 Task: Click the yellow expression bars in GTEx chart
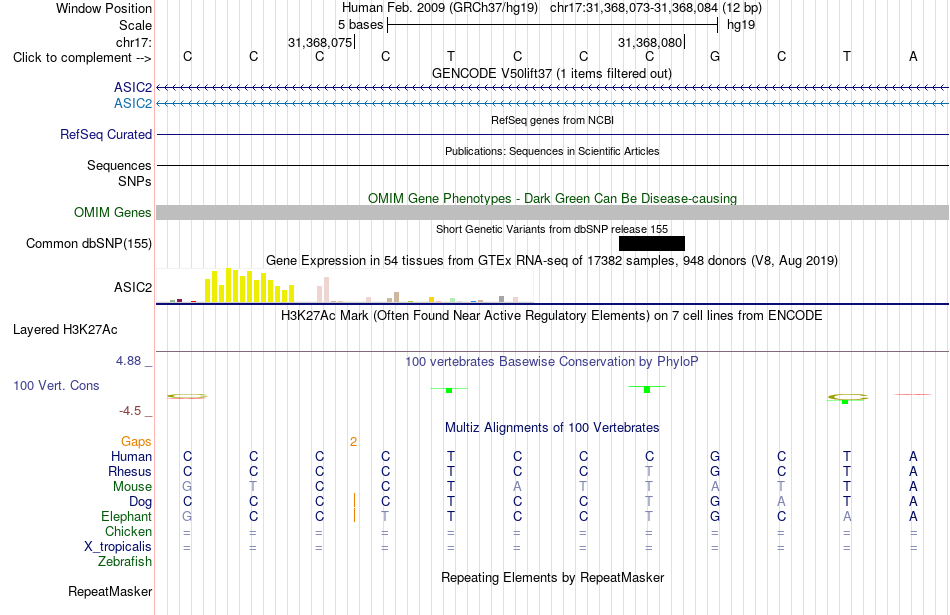click(250, 285)
